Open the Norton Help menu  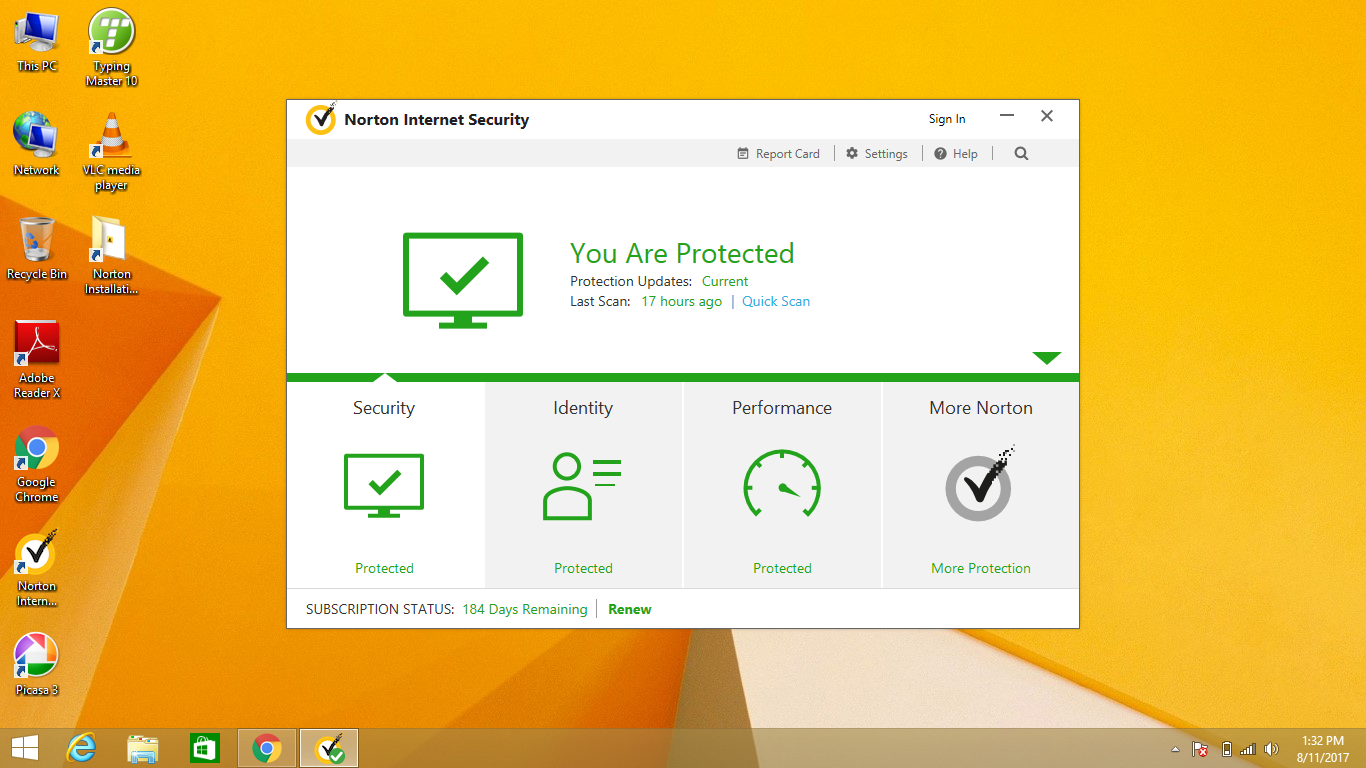pos(956,154)
